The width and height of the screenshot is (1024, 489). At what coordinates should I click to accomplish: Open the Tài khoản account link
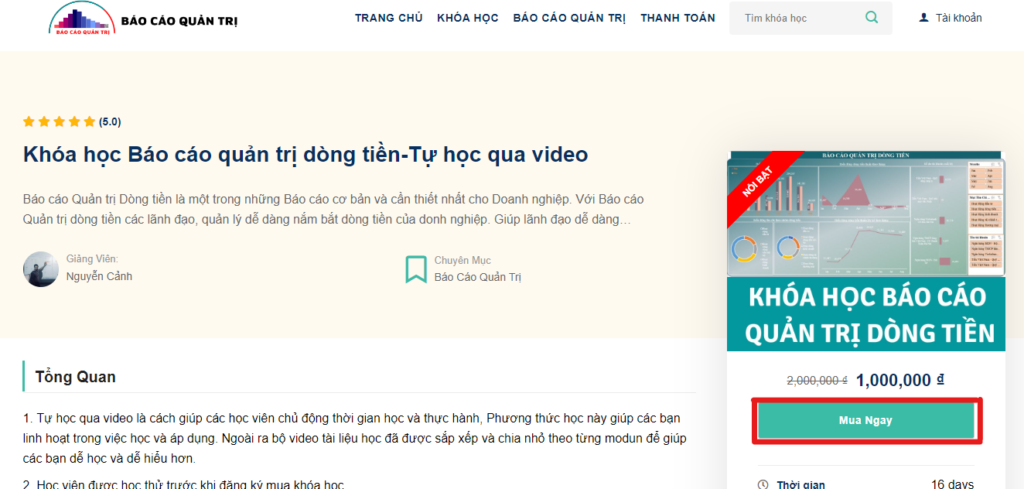(958, 18)
